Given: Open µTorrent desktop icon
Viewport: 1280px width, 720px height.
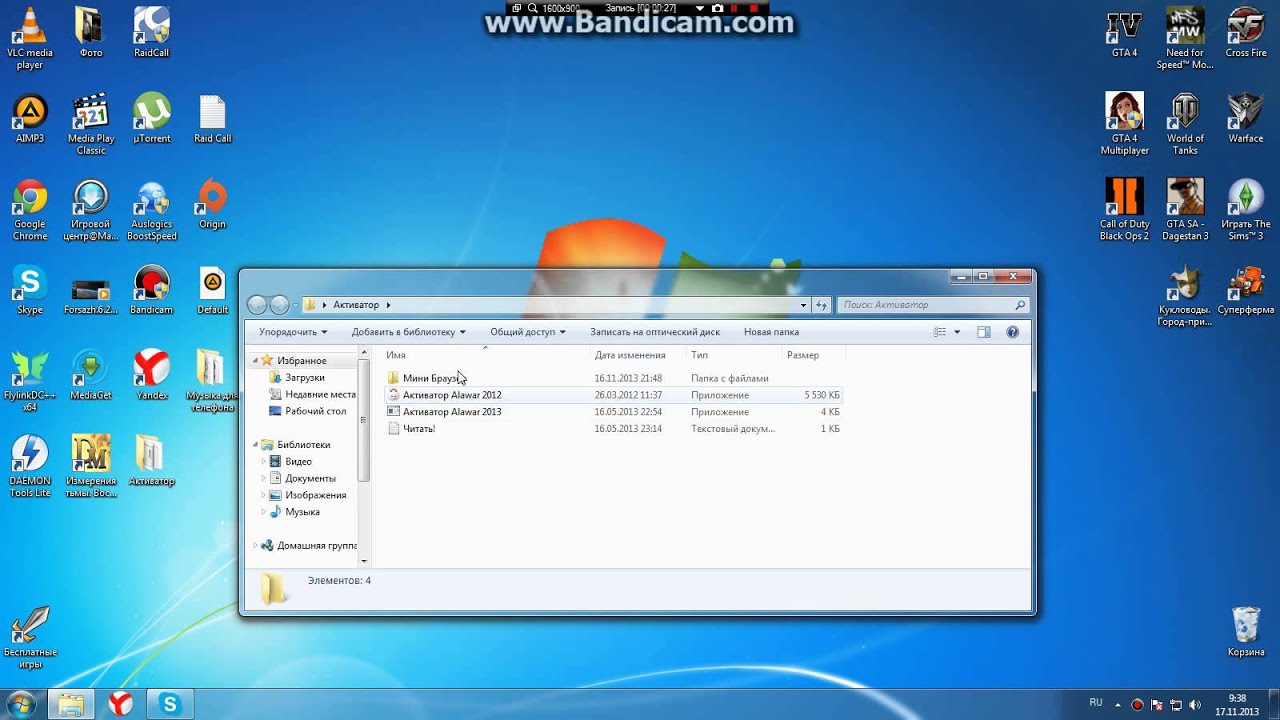Looking at the screenshot, I should point(152,118).
